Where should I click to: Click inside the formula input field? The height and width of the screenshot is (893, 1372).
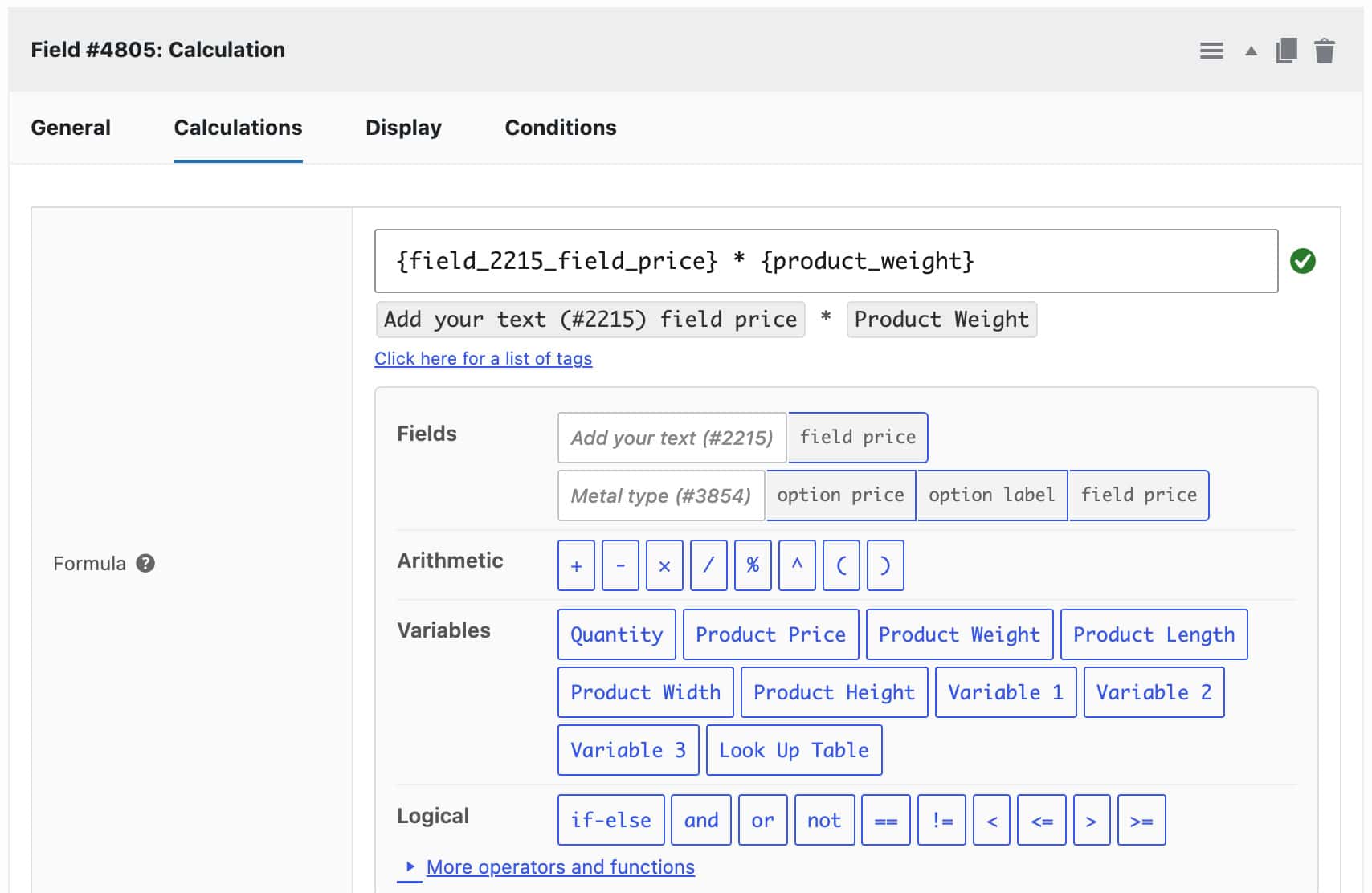pos(826,261)
